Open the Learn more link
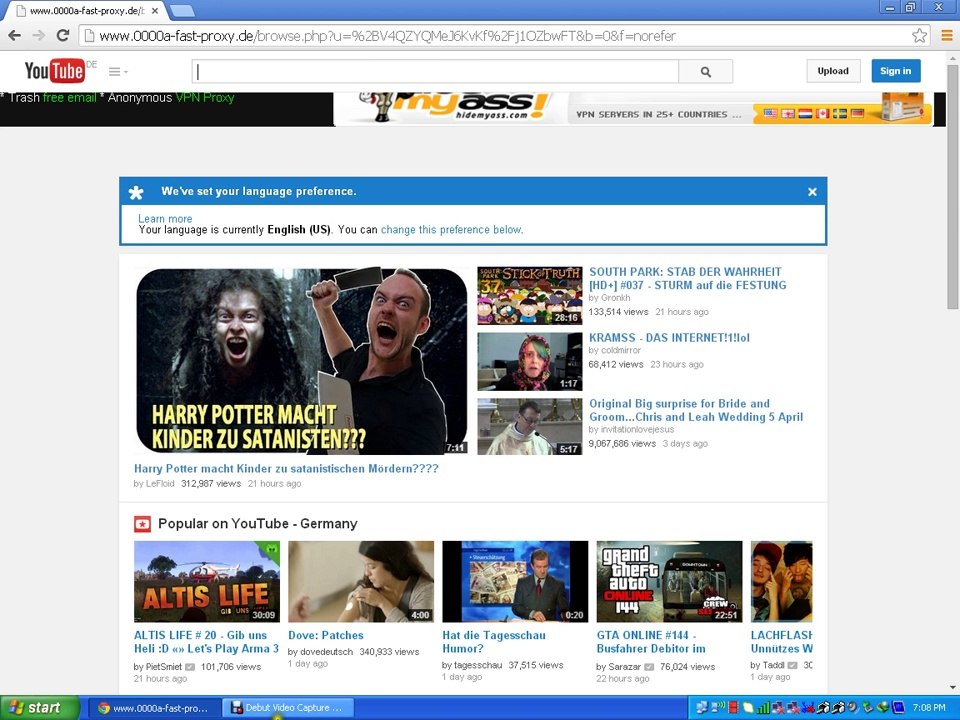The height and width of the screenshot is (720, 960). (165, 219)
